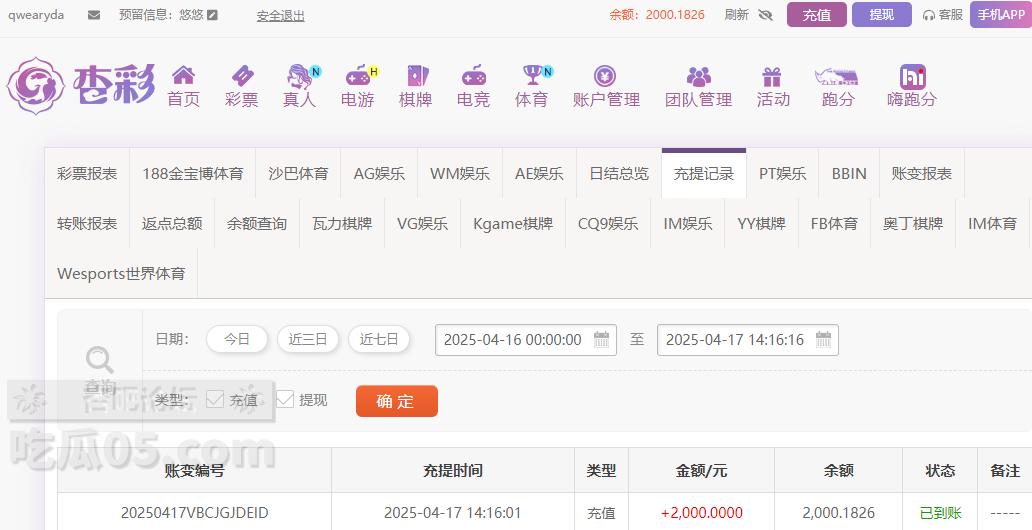The width and height of the screenshot is (1032, 530).
Task: Open the 彩票 lottery ticket icon
Action: (x=242, y=76)
